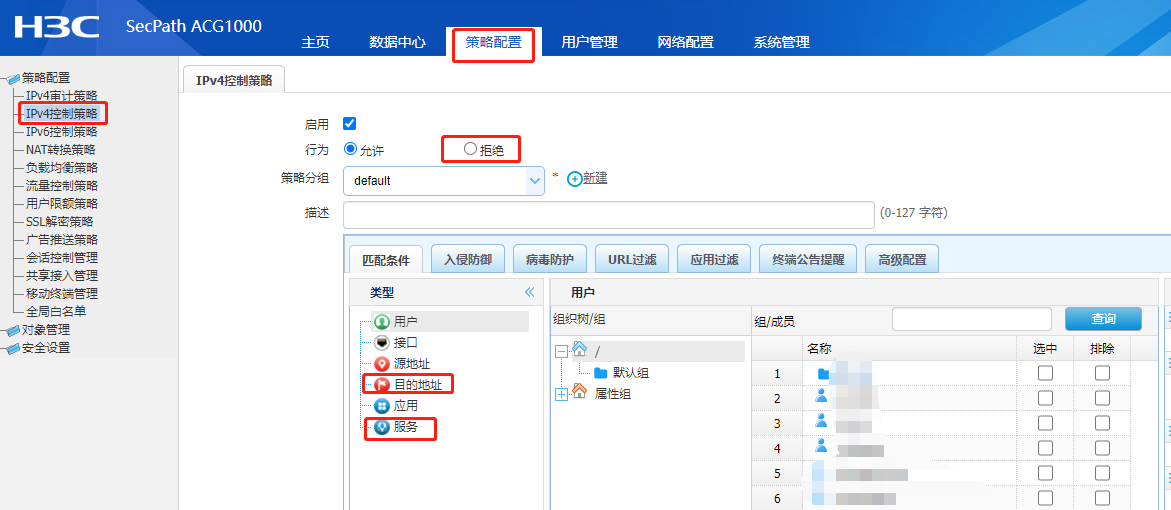Click the root house icon in 组织树
This screenshot has width=1171, height=510.
click(x=580, y=349)
